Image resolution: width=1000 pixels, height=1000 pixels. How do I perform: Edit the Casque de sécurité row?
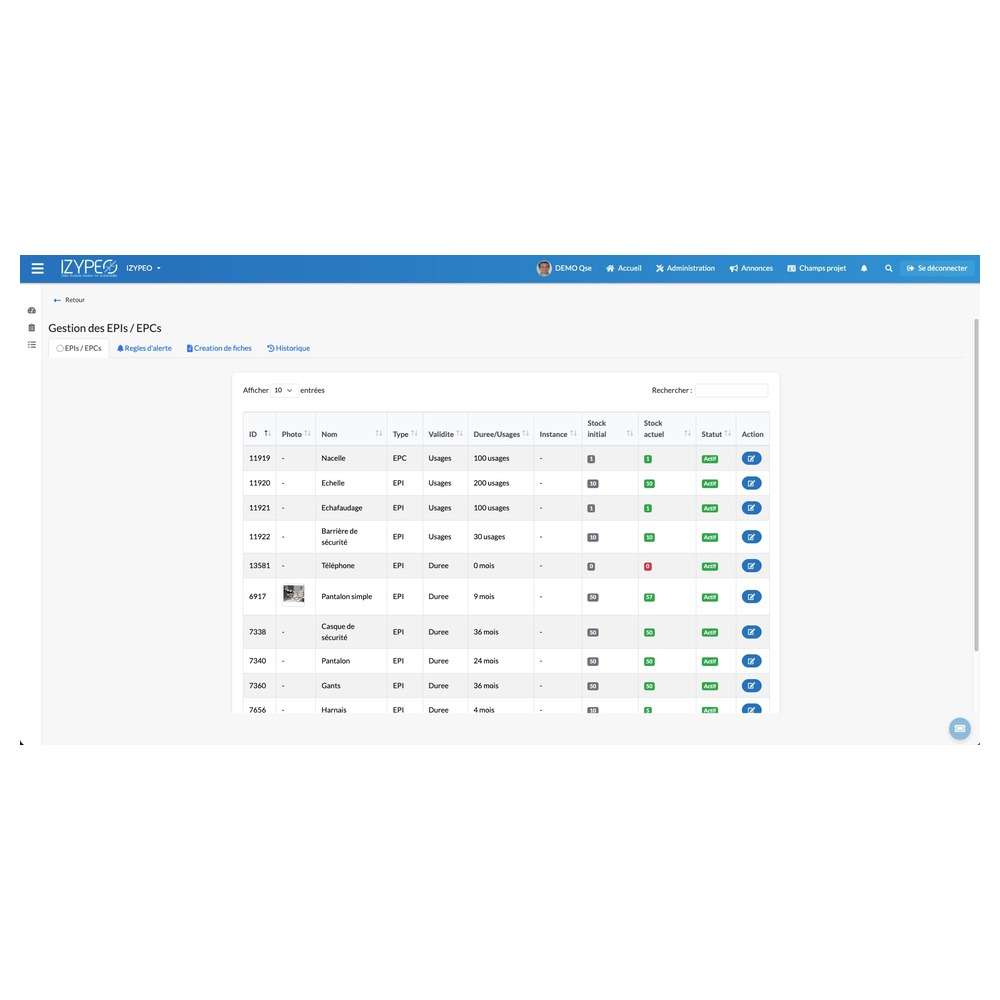coord(751,632)
